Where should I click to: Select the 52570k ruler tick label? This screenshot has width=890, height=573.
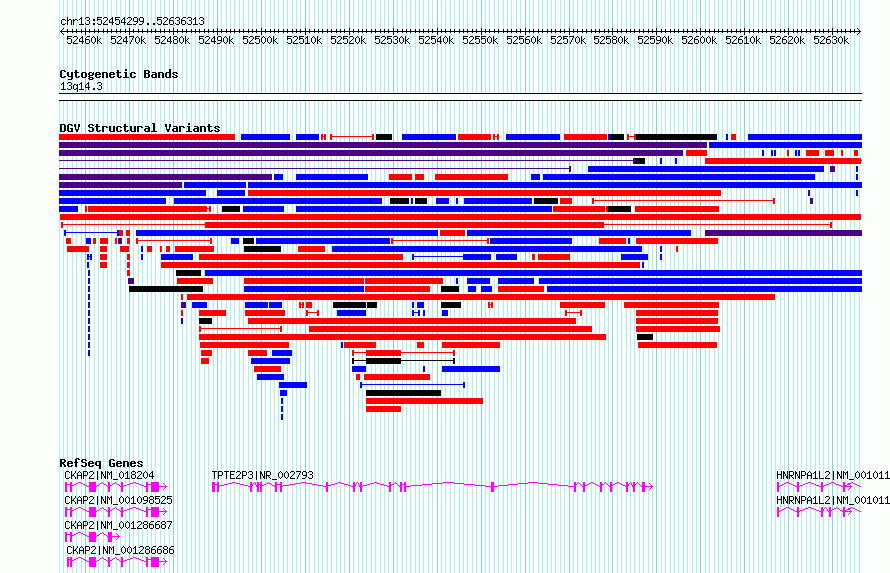[x=568, y=41]
